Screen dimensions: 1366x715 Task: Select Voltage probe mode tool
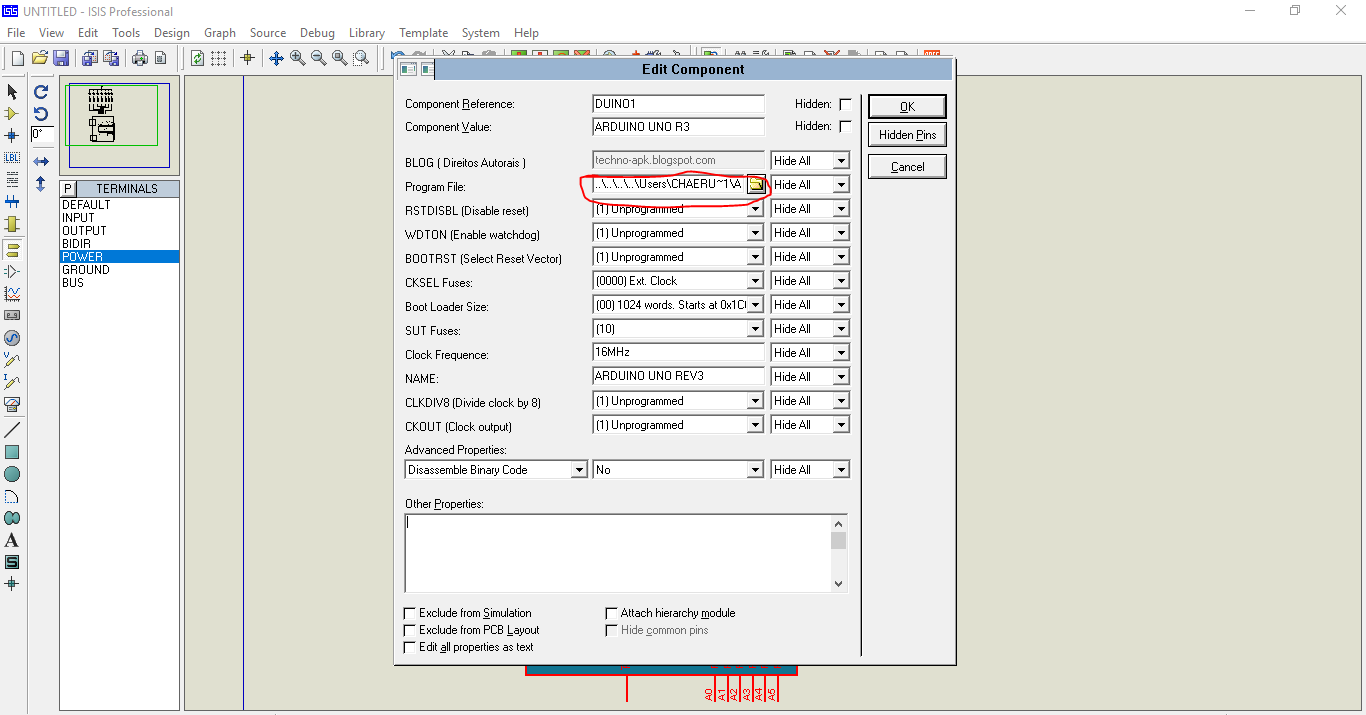tap(12, 360)
